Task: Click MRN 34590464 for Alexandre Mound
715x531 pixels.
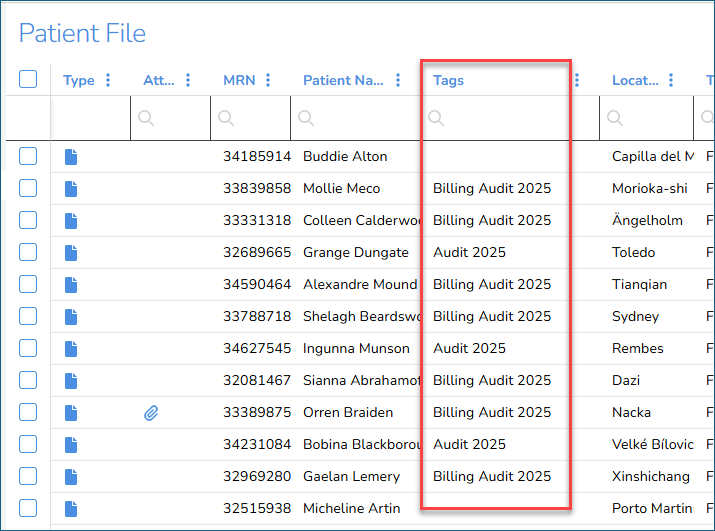Action: click(257, 284)
